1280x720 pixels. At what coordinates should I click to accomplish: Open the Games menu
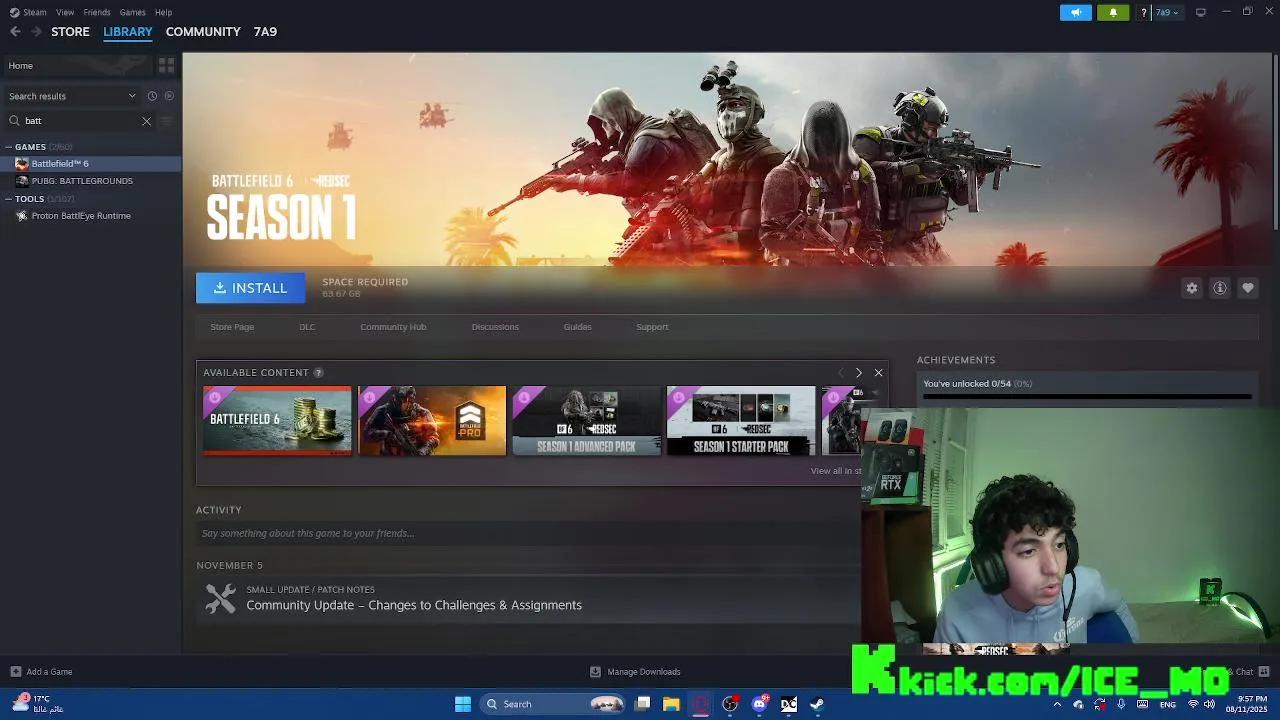click(132, 12)
